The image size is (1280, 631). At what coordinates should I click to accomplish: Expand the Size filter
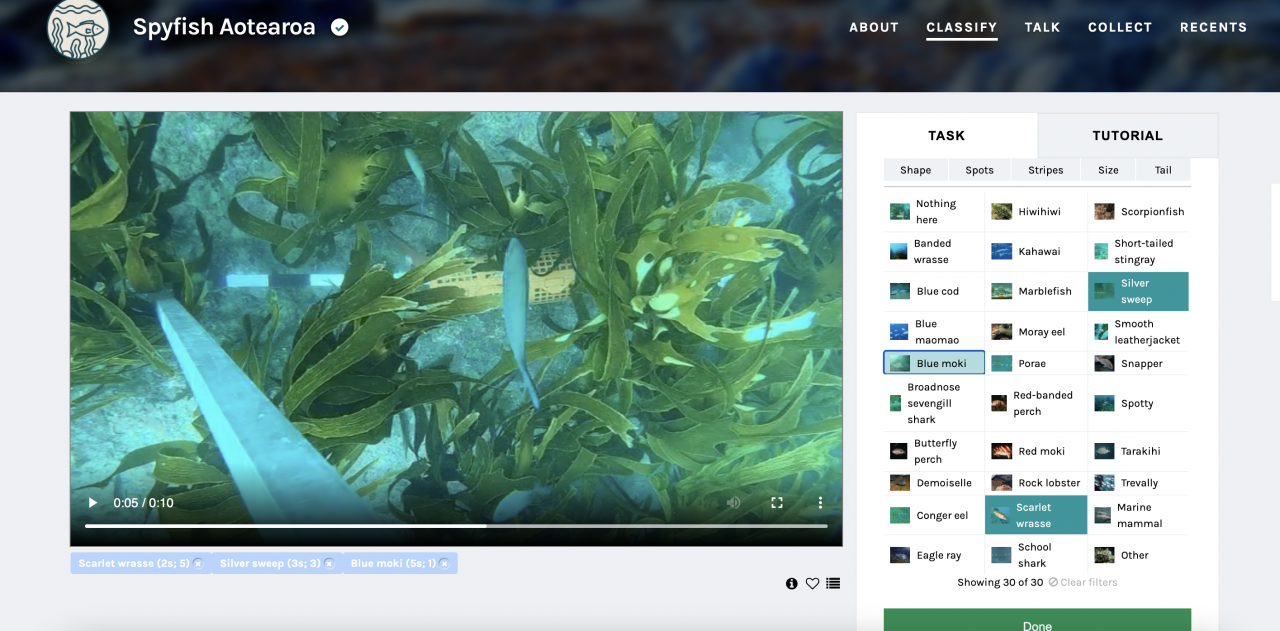coord(1108,170)
